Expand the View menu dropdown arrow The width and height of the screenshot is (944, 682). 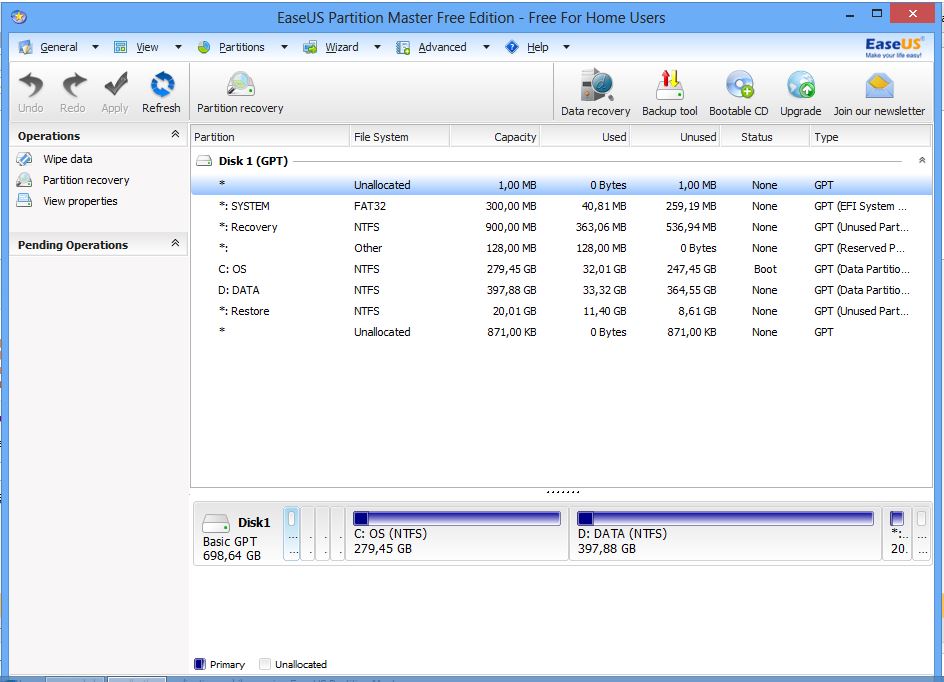point(178,47)
